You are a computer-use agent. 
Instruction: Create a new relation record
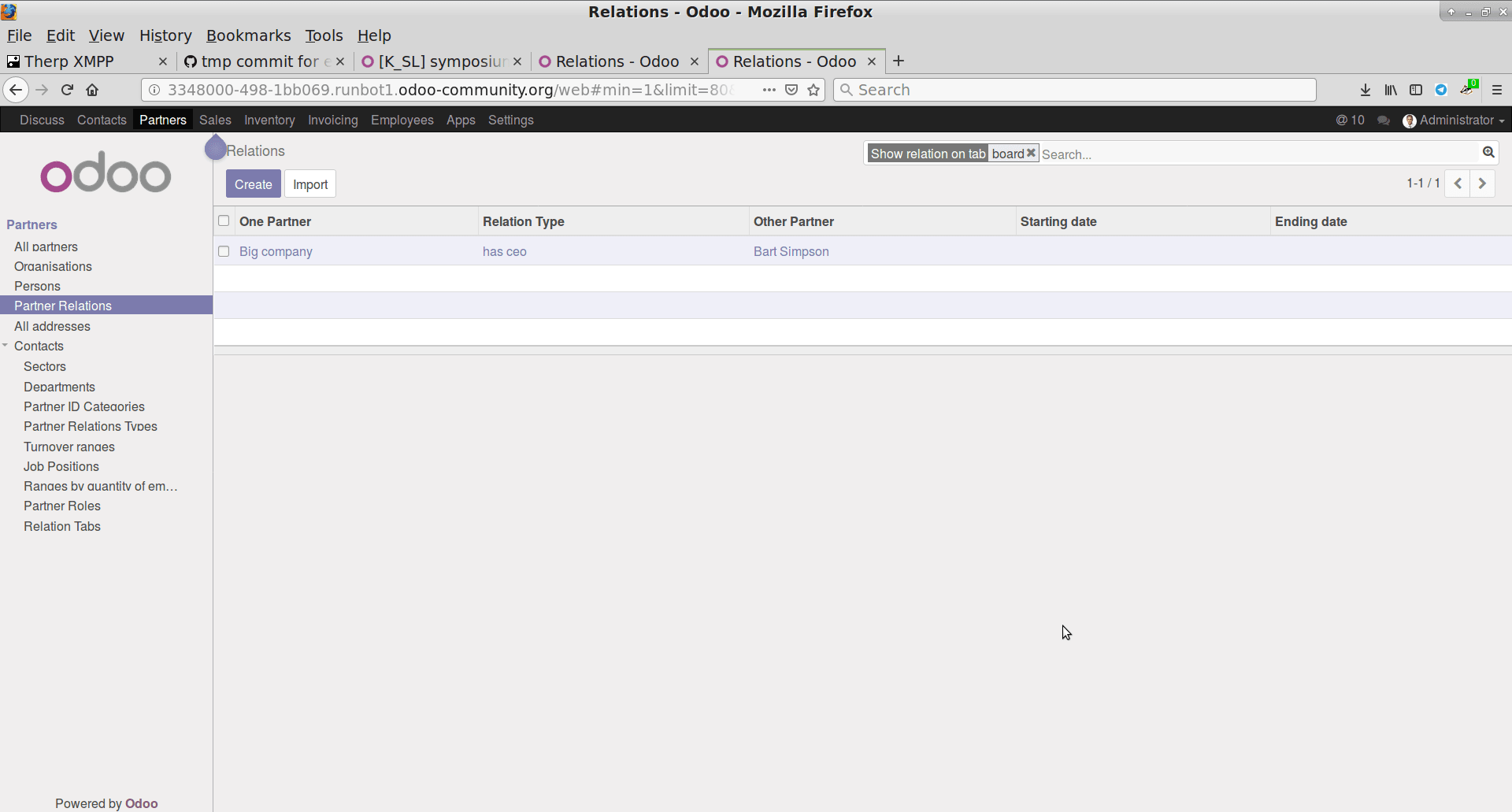[x=253, y=184]
